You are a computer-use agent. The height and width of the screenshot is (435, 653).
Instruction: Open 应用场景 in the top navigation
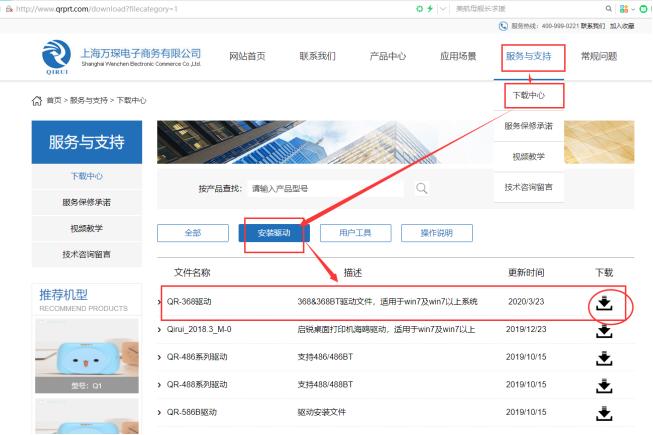pos(458,56)
